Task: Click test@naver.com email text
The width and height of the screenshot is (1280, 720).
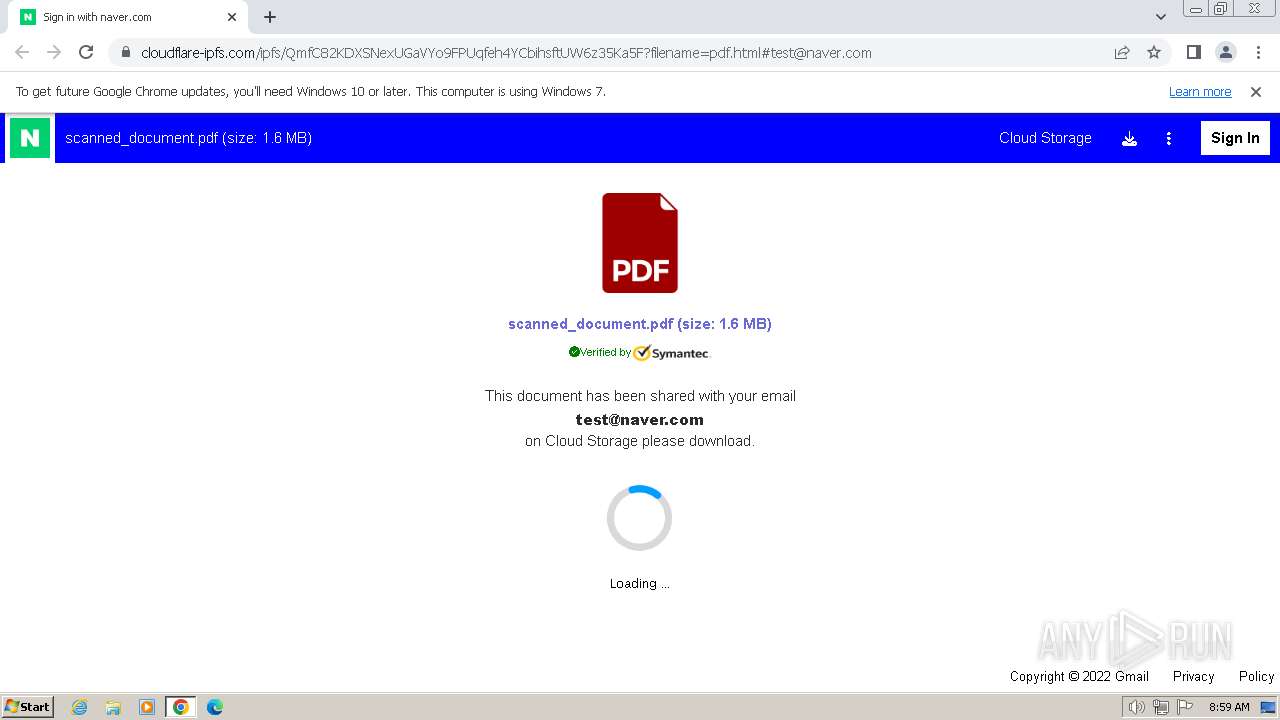Action: 640,420
